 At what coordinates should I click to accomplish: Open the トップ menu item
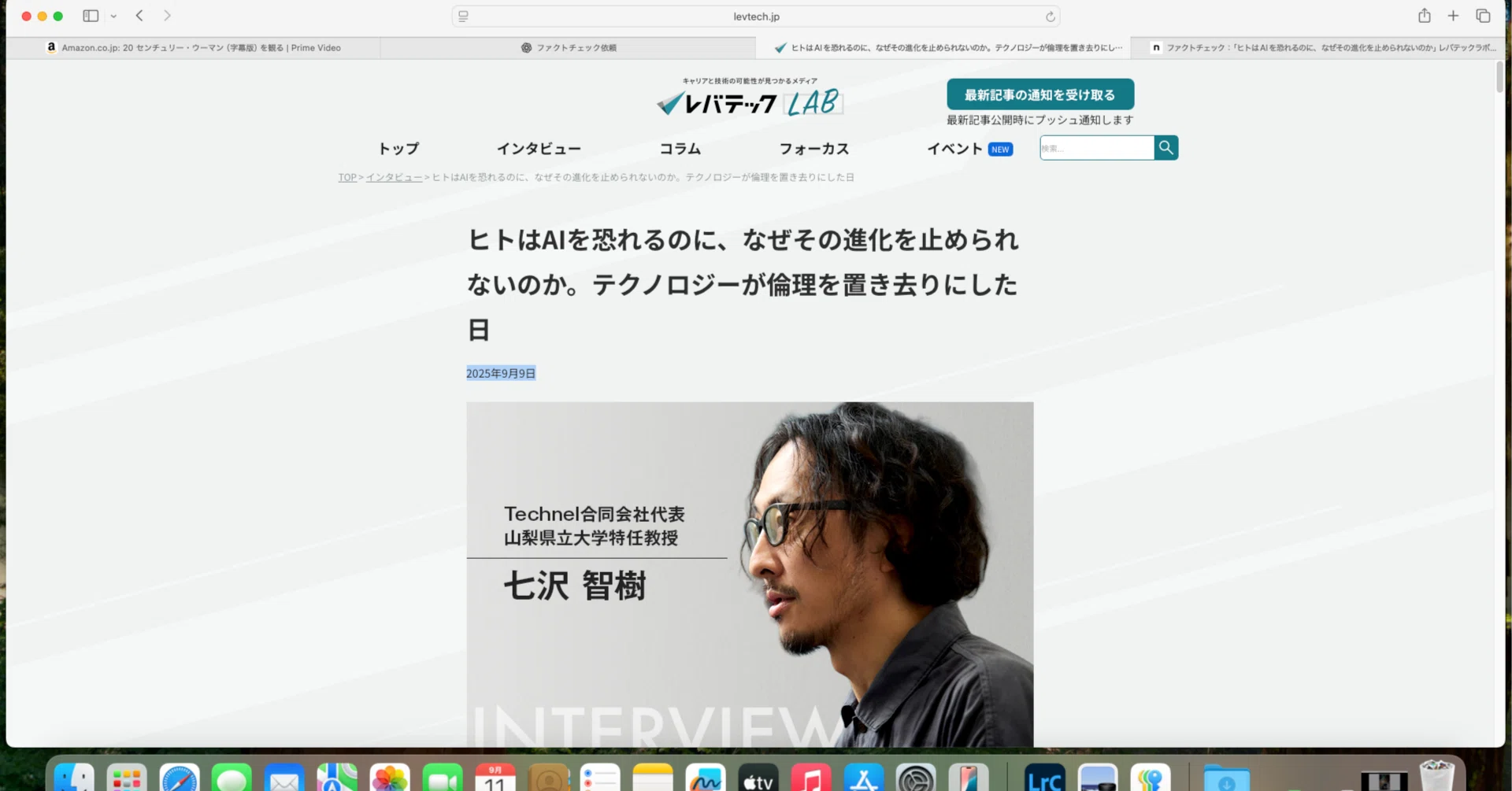click(398, 149)
